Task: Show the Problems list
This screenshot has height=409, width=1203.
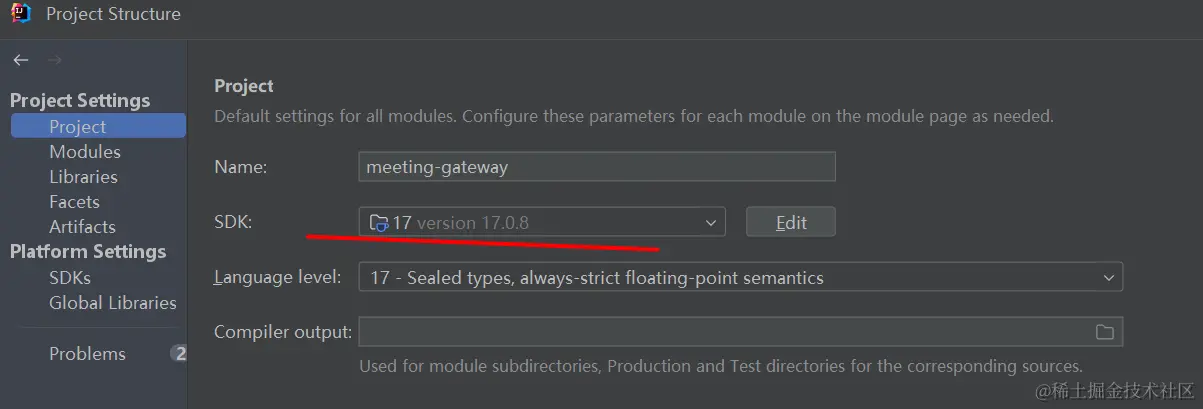Action: click(x=87, y=353)
